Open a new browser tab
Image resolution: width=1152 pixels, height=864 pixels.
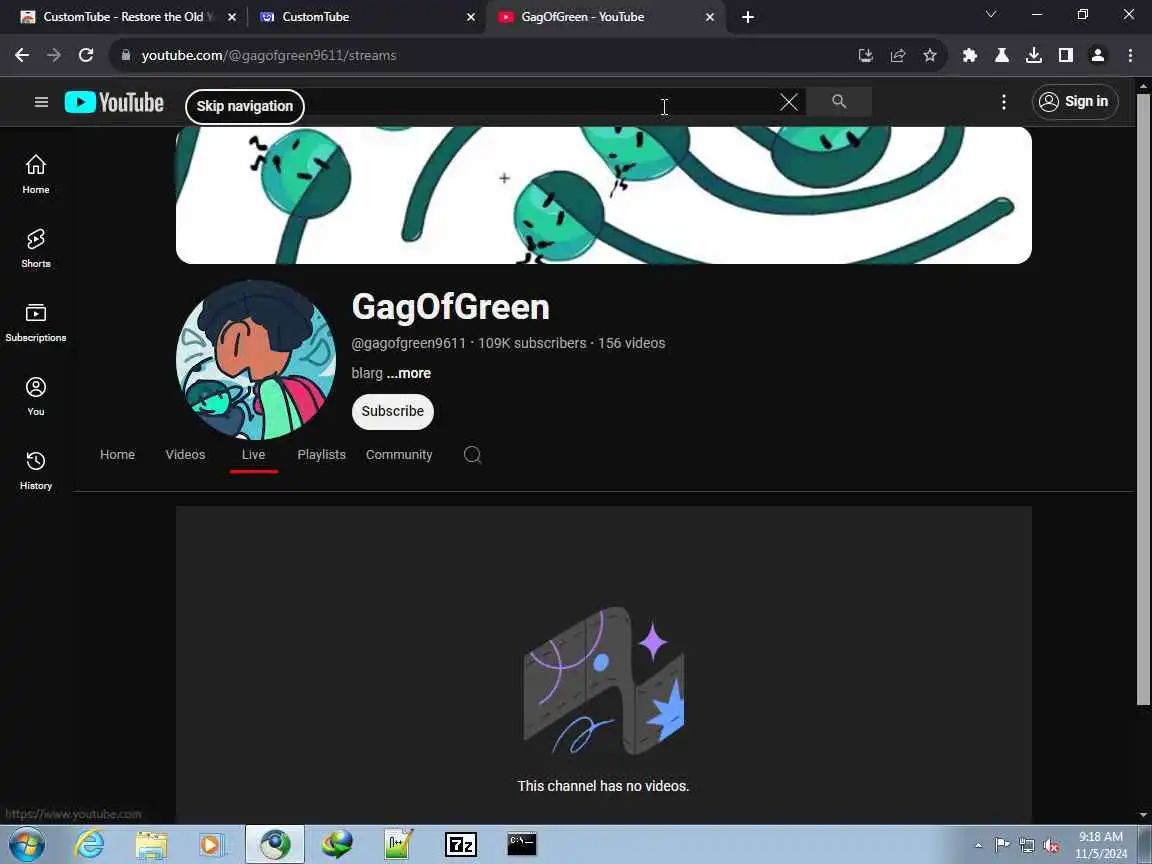pyautogui.click(x=747, y=17)
